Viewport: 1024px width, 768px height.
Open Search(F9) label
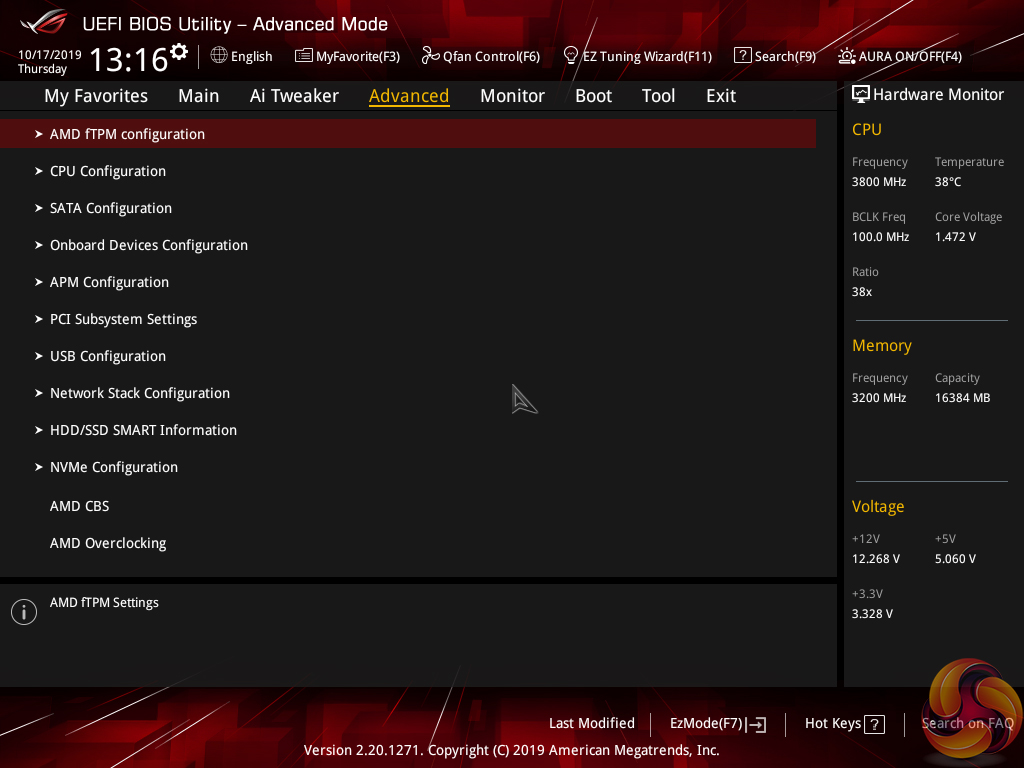pos(785,57)
